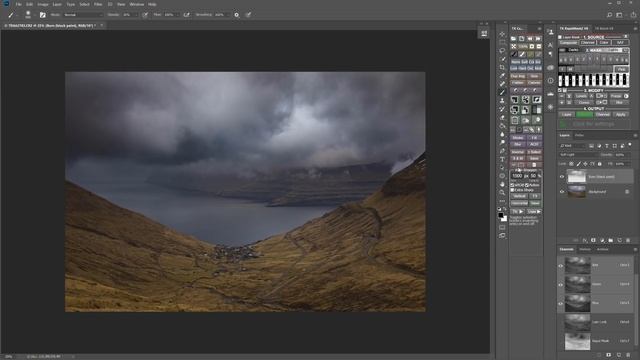The width and height of the screenshot is (640, 360).
Task: Select the Move tool in the toolbar
Action: pos(502,34)
